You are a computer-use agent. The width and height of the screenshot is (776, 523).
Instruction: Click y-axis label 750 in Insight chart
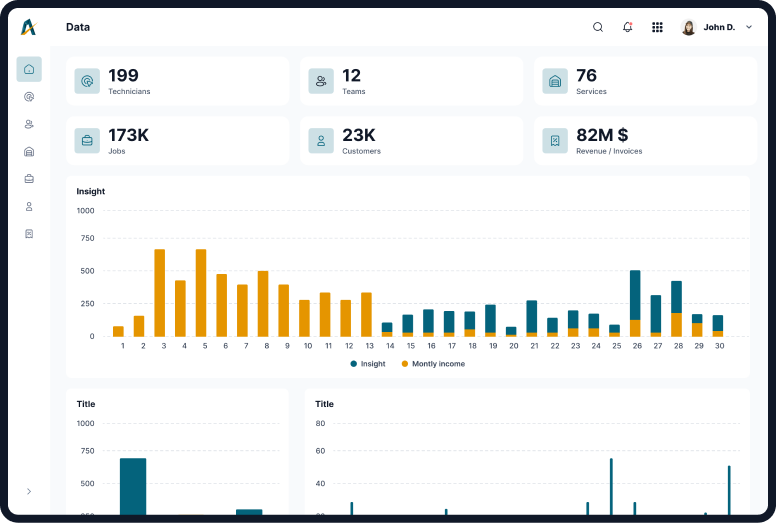(x=87, y=238)
